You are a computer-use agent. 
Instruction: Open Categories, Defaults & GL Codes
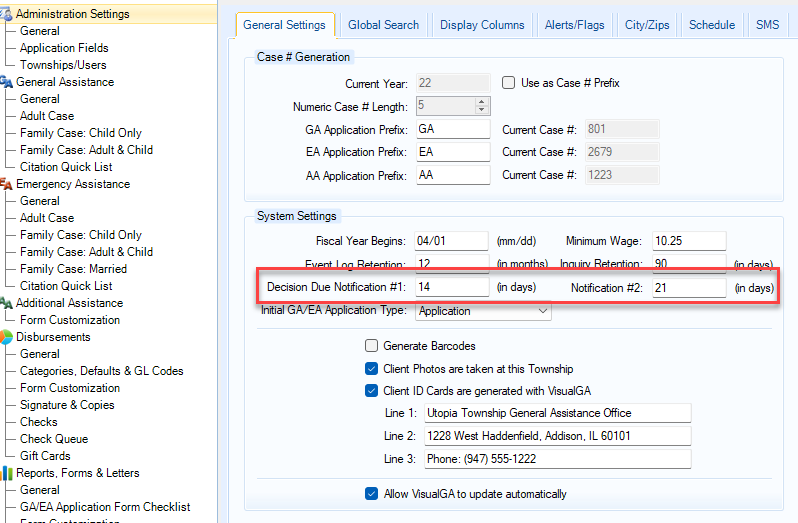pos(102,371)
